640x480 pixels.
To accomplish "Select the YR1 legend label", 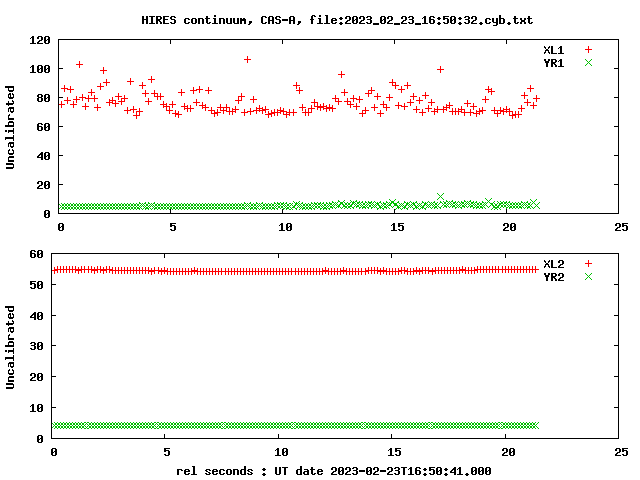I will 553,63.
